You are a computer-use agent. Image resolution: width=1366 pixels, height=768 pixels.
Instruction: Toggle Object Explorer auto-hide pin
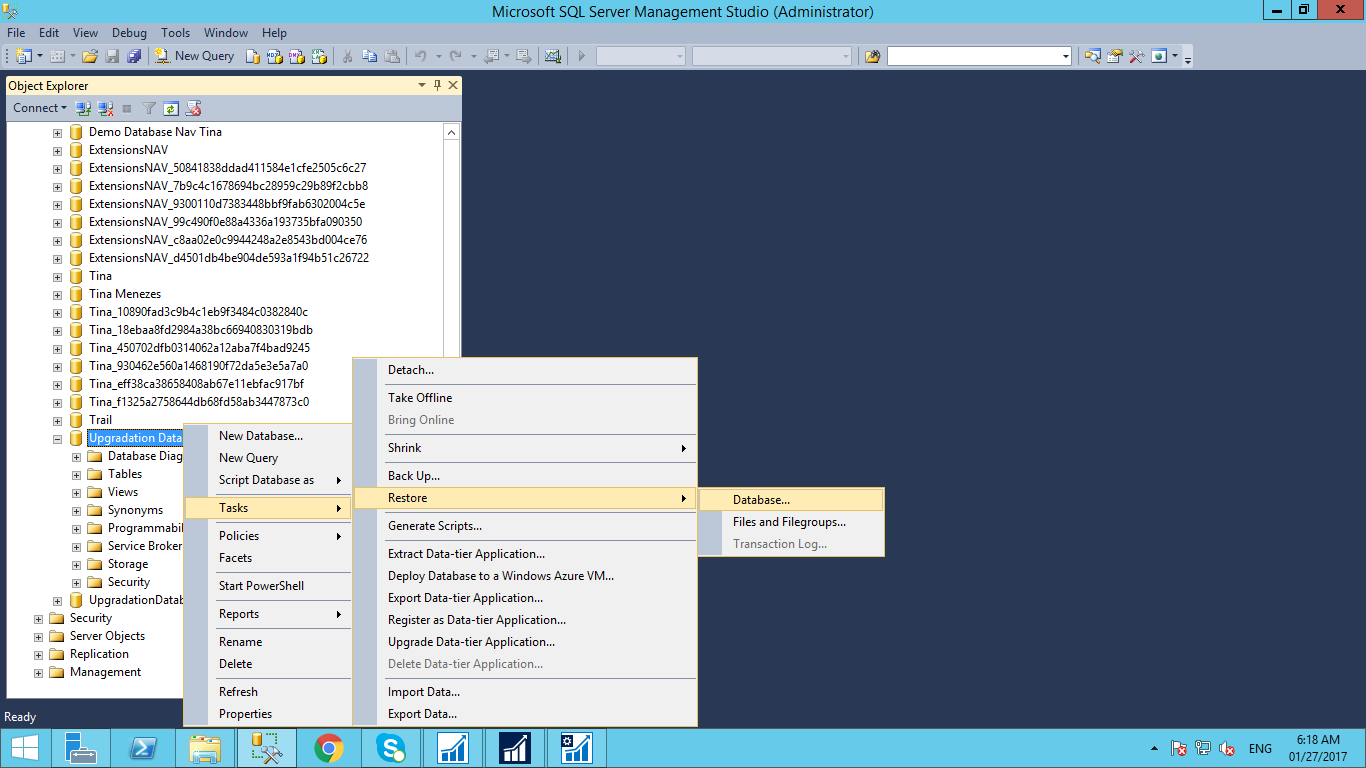438,86
